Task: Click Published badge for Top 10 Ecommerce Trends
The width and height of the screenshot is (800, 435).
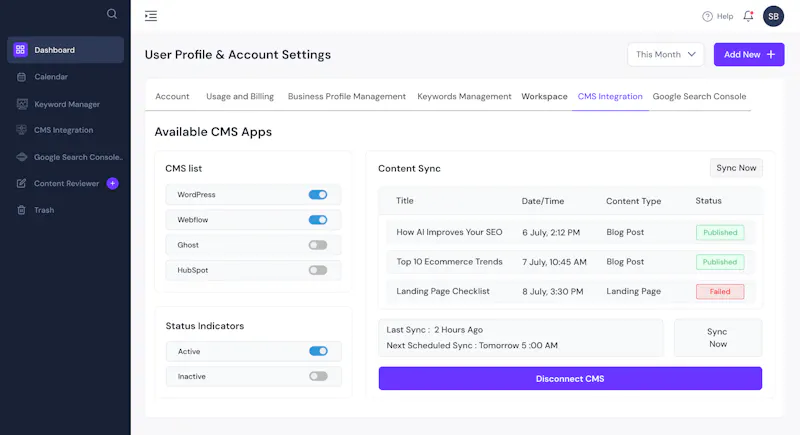Action: 720,262
